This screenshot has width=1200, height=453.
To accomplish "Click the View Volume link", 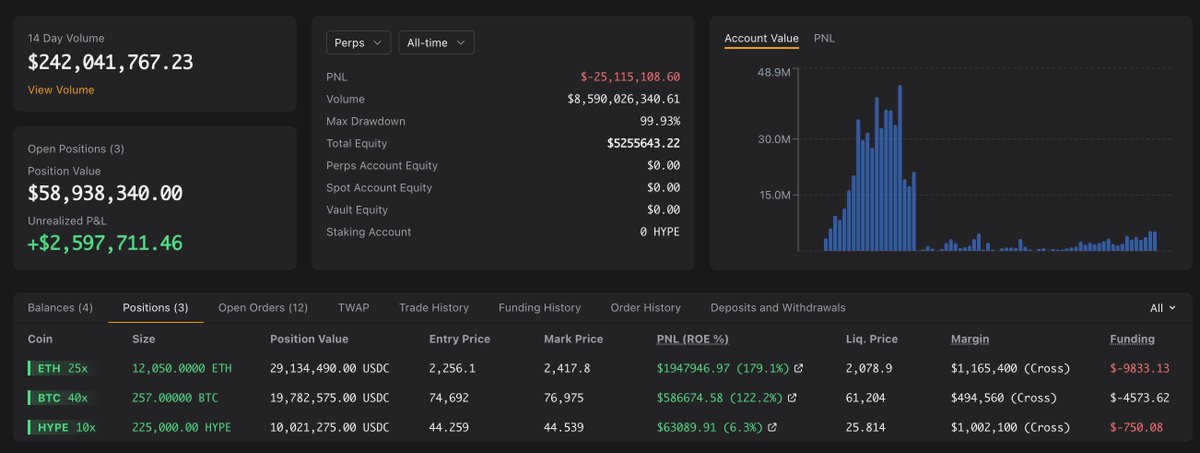I will coord(61,90).
